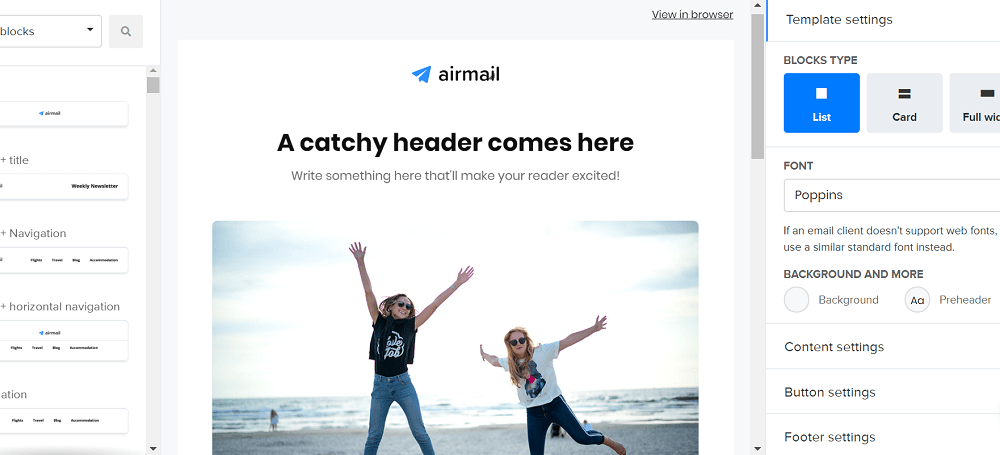Choose the Full width blocks type

coord(975,103)
